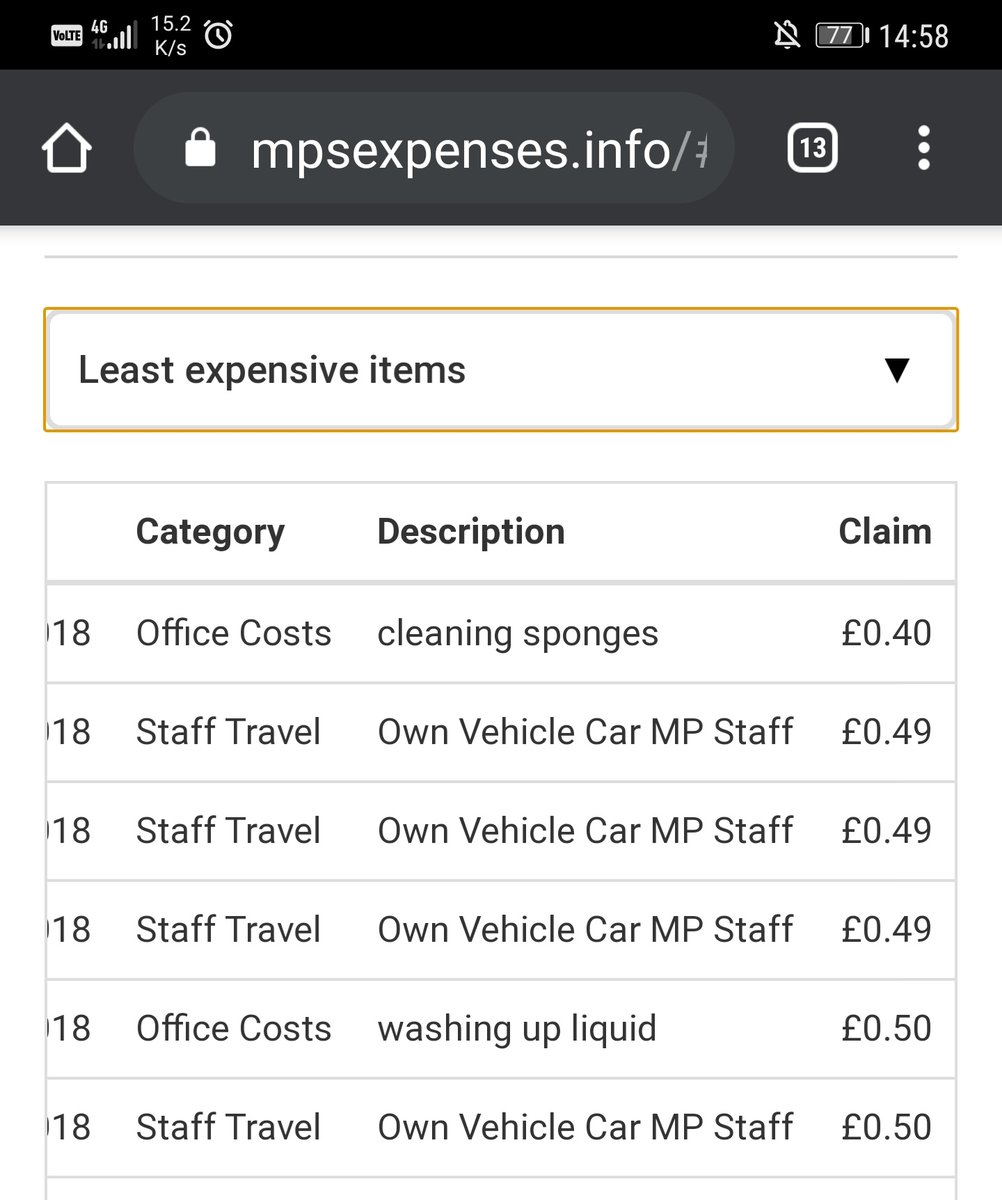Sort by the Category column header
This screenshot has height=1200, width=1002.
pyautogui.click(x=210, y=532)
